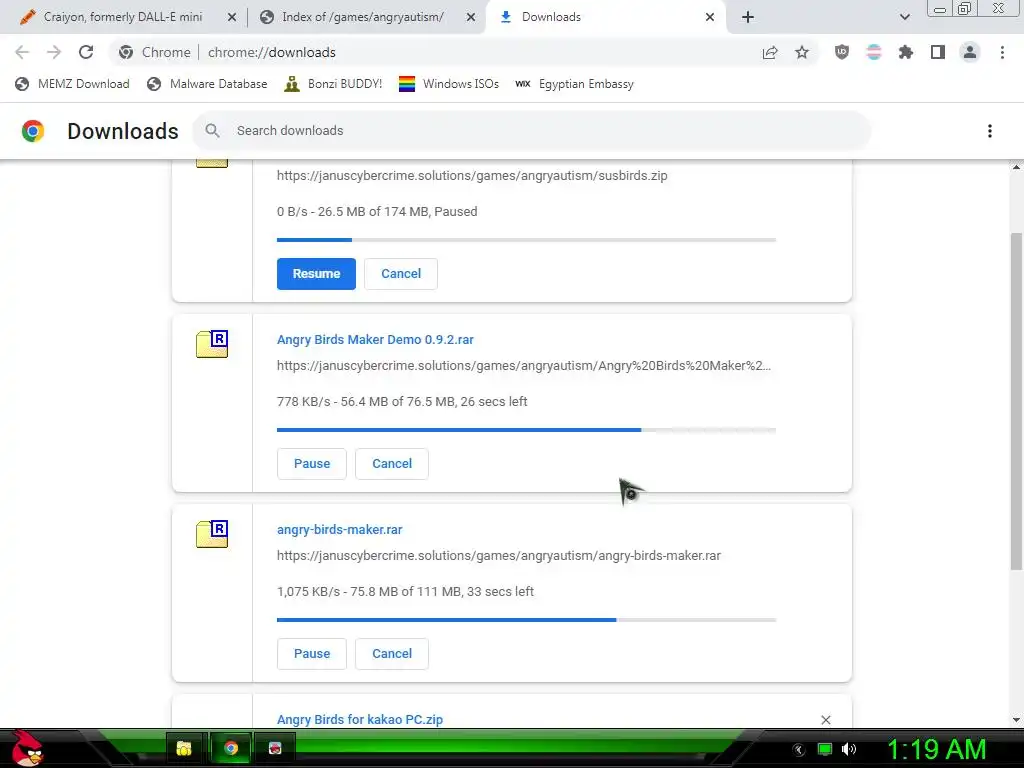The width and height of the screenshot is (1024, 768).
Task: Click the Angry%20Birds%20Maker source URL
Action: 524,366
